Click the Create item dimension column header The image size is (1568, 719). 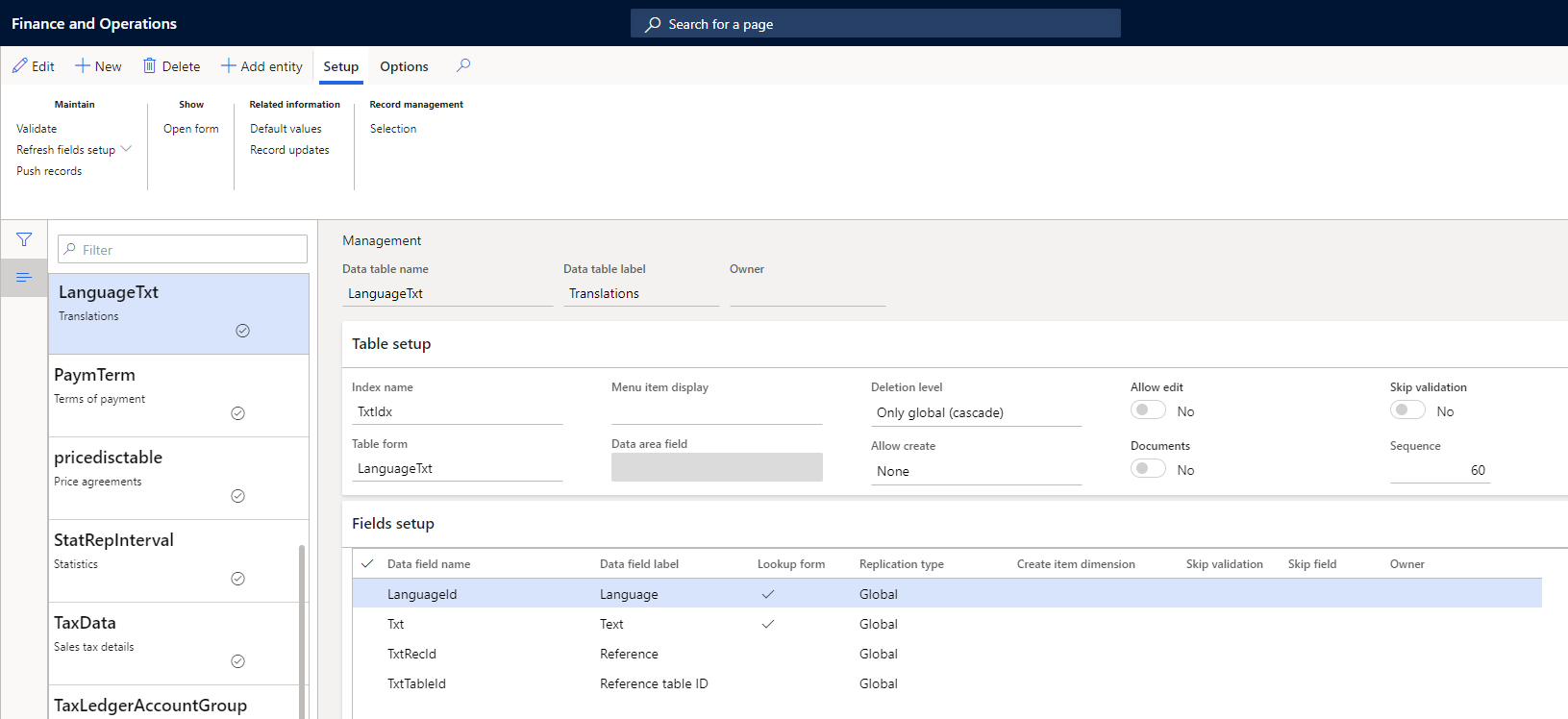[1076, 564]
